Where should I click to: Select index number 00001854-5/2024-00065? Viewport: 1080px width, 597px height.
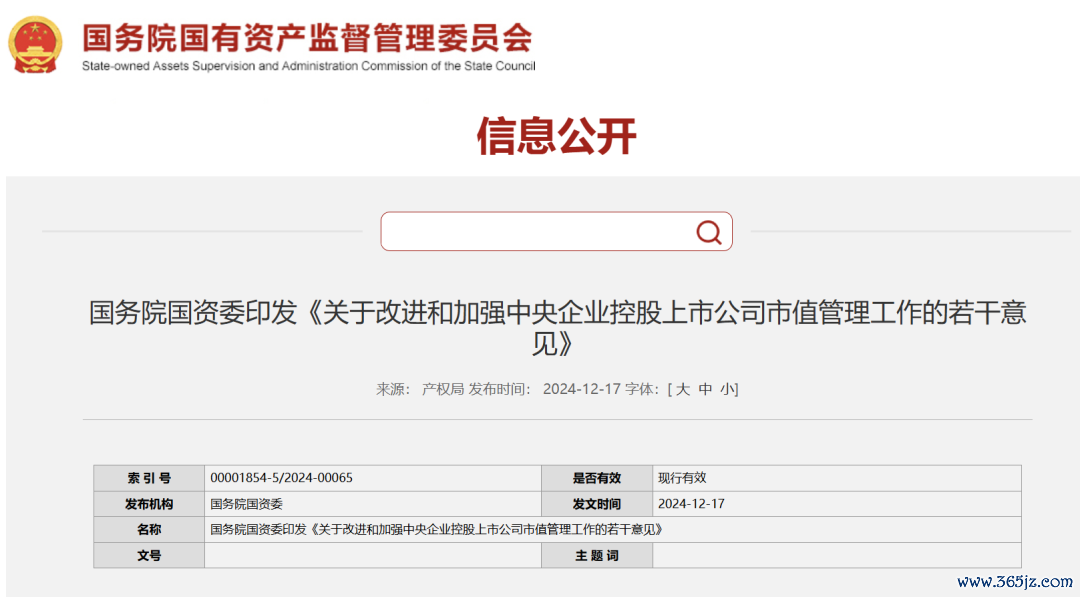tap(281, 478)
